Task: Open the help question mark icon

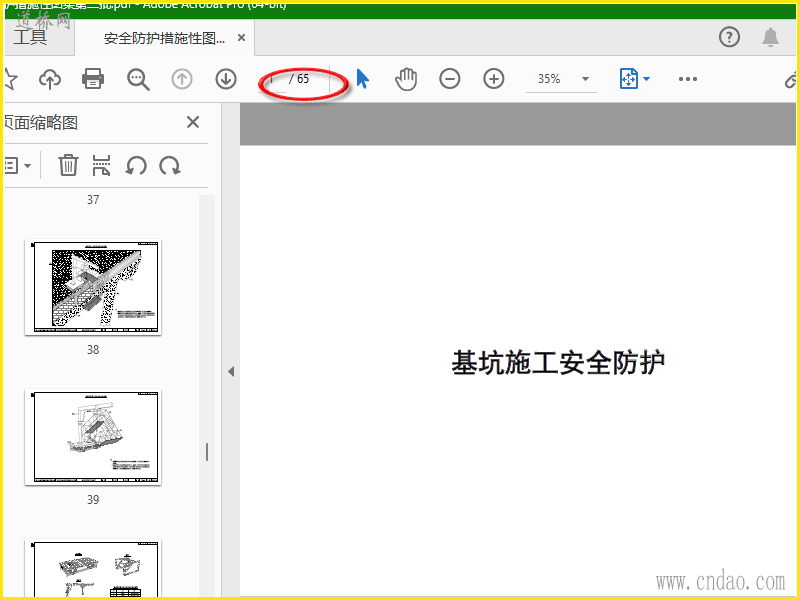Action: coord(730,37)
